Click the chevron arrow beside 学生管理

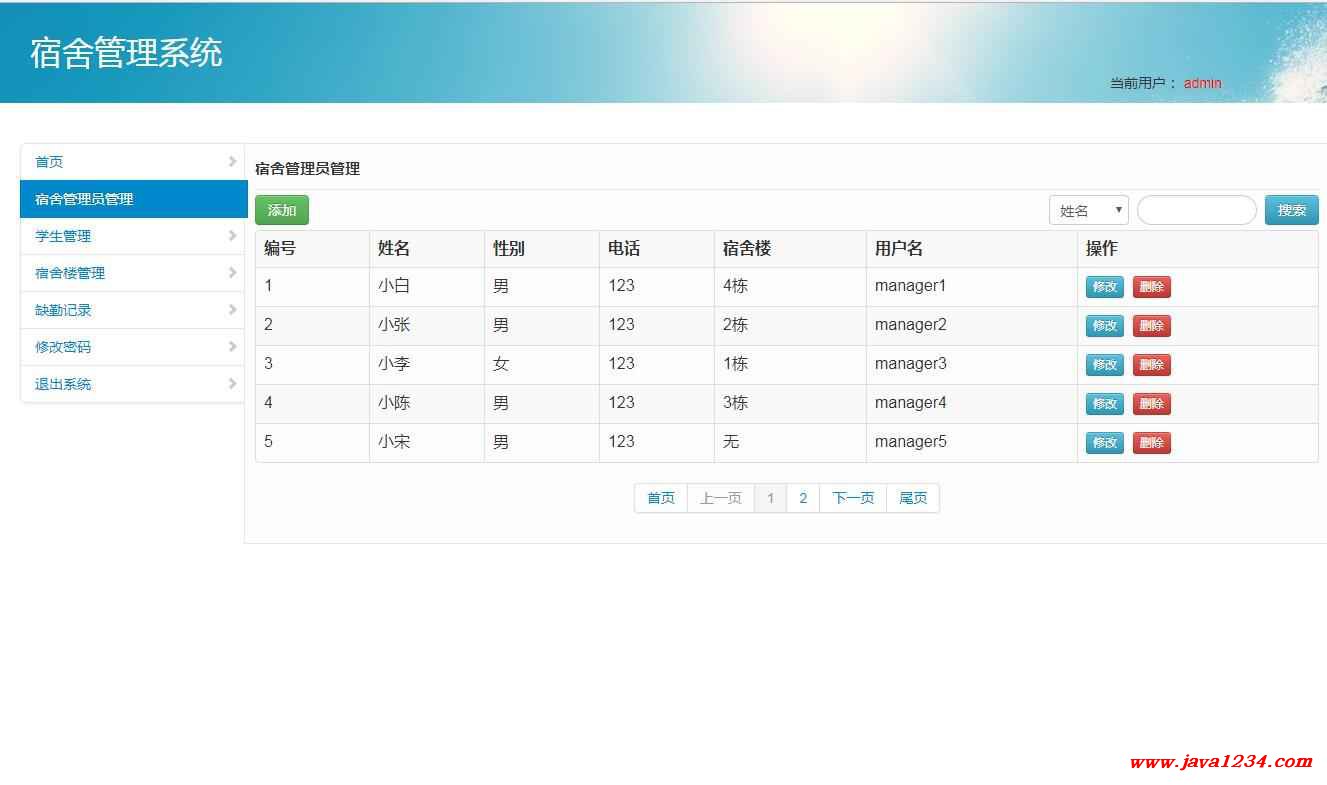click(232, 236)
